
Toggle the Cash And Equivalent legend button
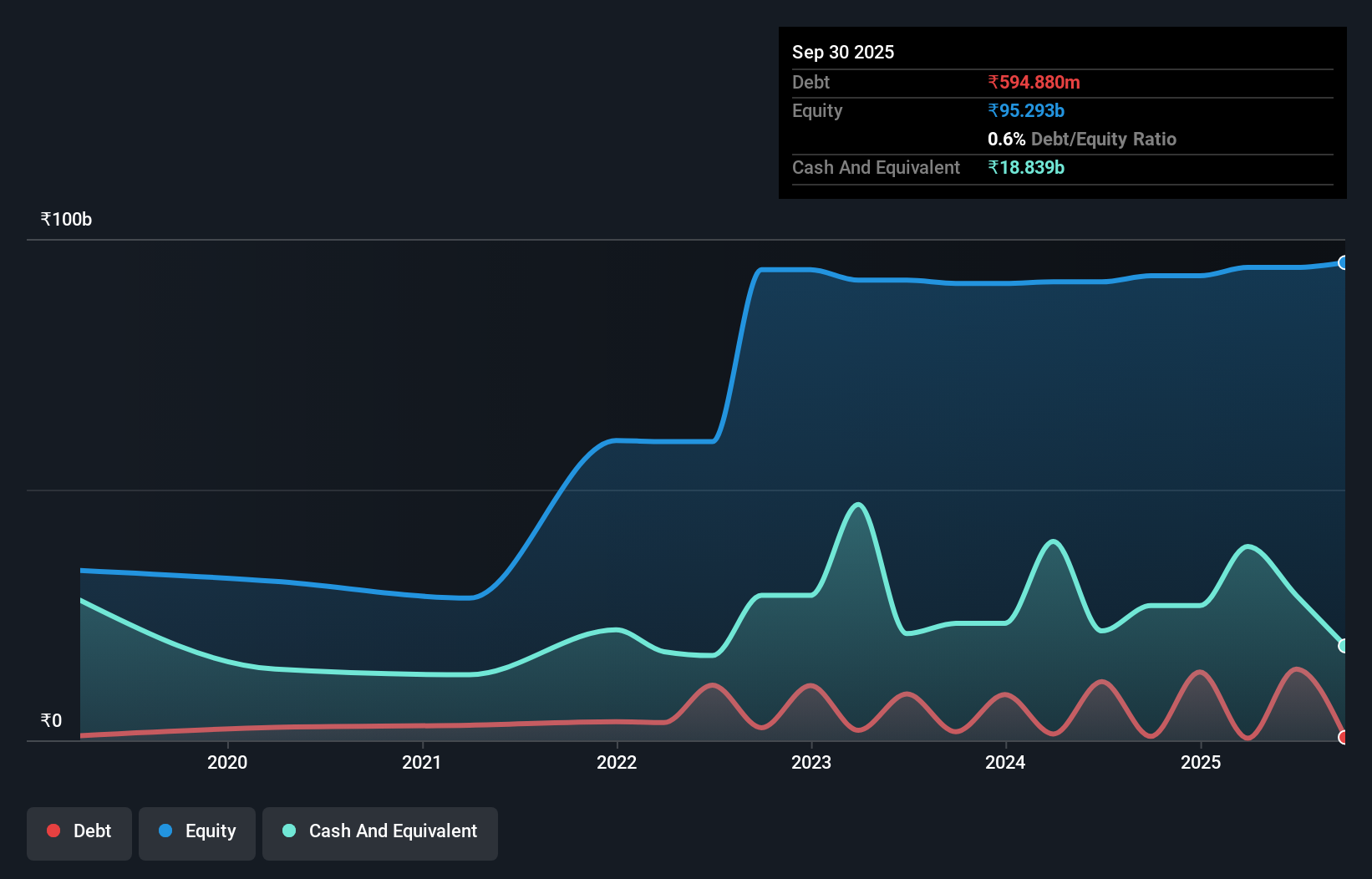380,833
